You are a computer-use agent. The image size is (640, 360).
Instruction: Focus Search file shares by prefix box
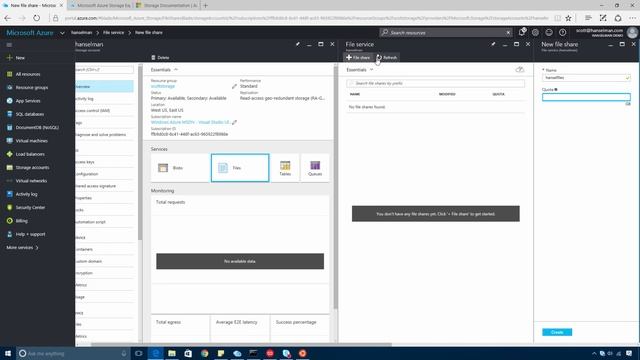[x=436, y=83]
